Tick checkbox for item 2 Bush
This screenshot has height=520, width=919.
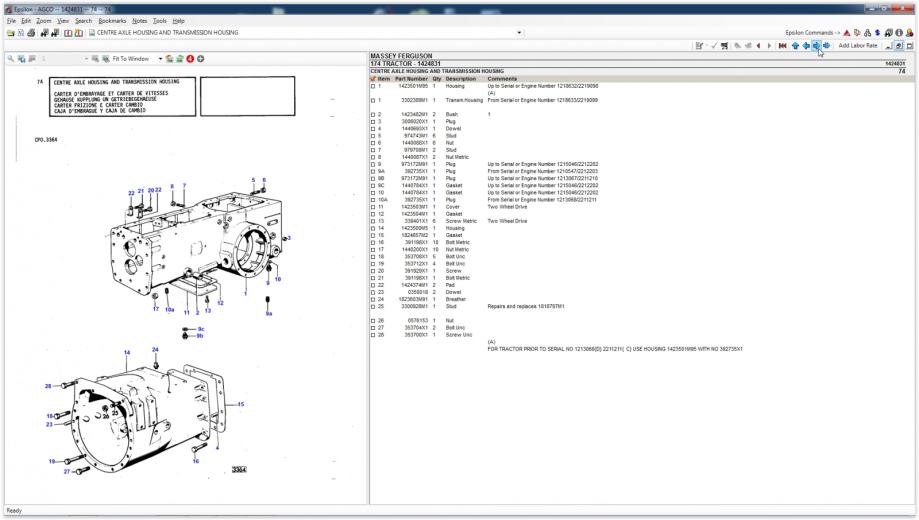click(373, 115)
